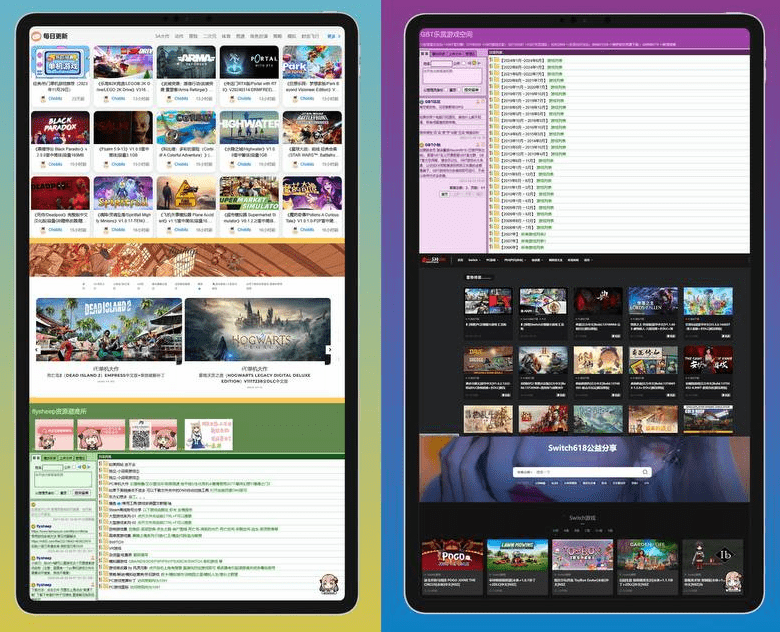Image resolution: width=780 pixels, height=632 pixels.
Task: Open the first folder icon in the flysheep list
Action: tap(102, 465)
